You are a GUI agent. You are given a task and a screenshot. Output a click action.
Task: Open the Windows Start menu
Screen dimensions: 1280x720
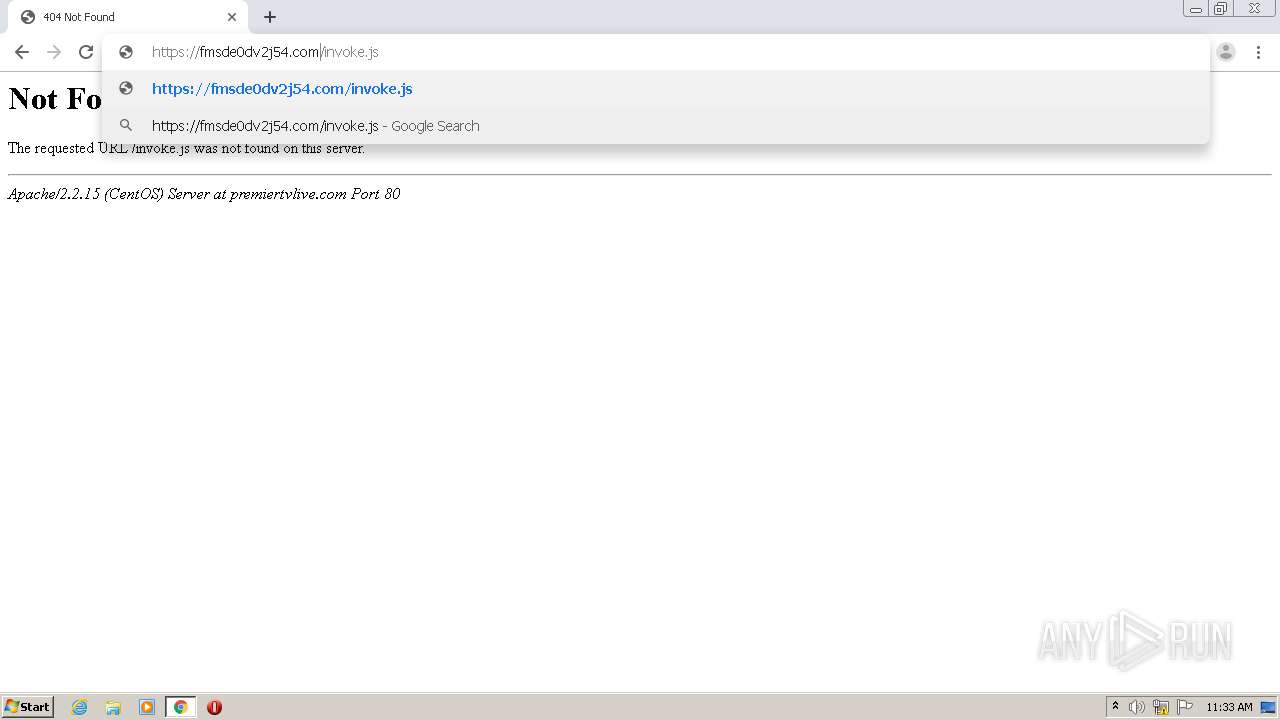[27, 707]
